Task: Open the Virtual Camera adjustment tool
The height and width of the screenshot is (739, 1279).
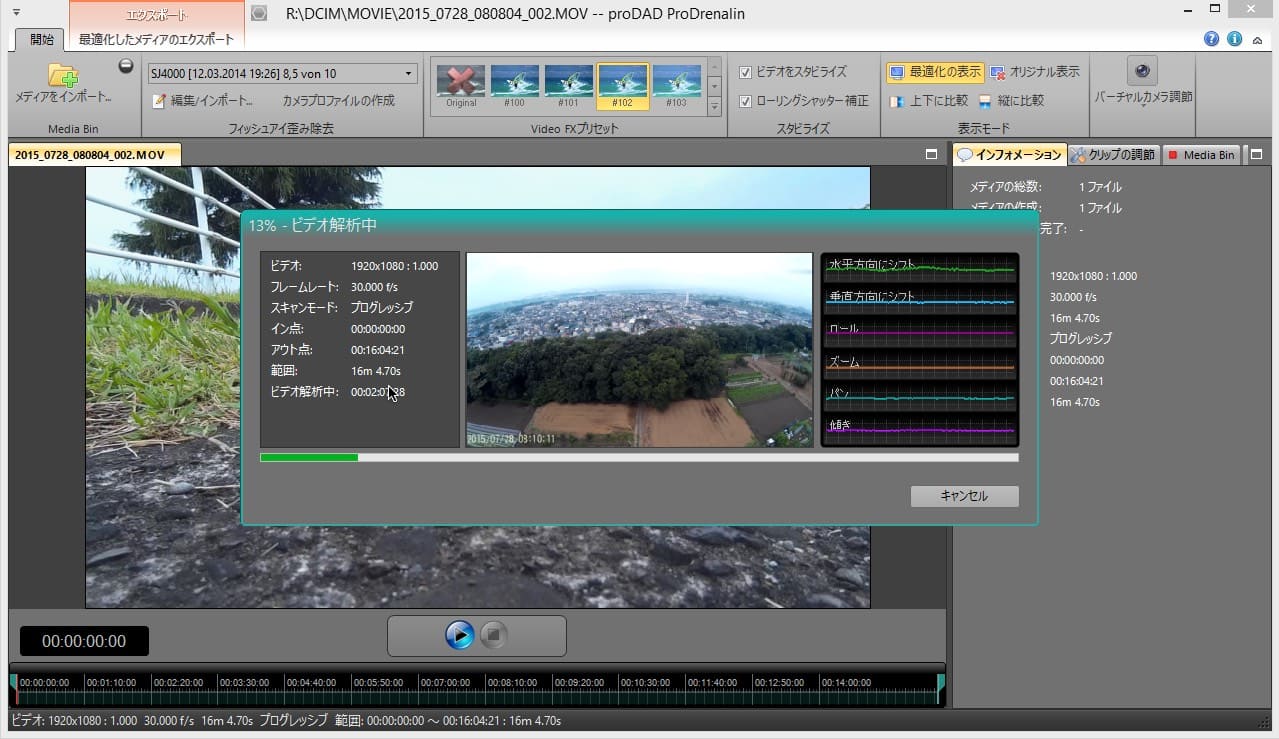Action: [x=1142, y=71]
